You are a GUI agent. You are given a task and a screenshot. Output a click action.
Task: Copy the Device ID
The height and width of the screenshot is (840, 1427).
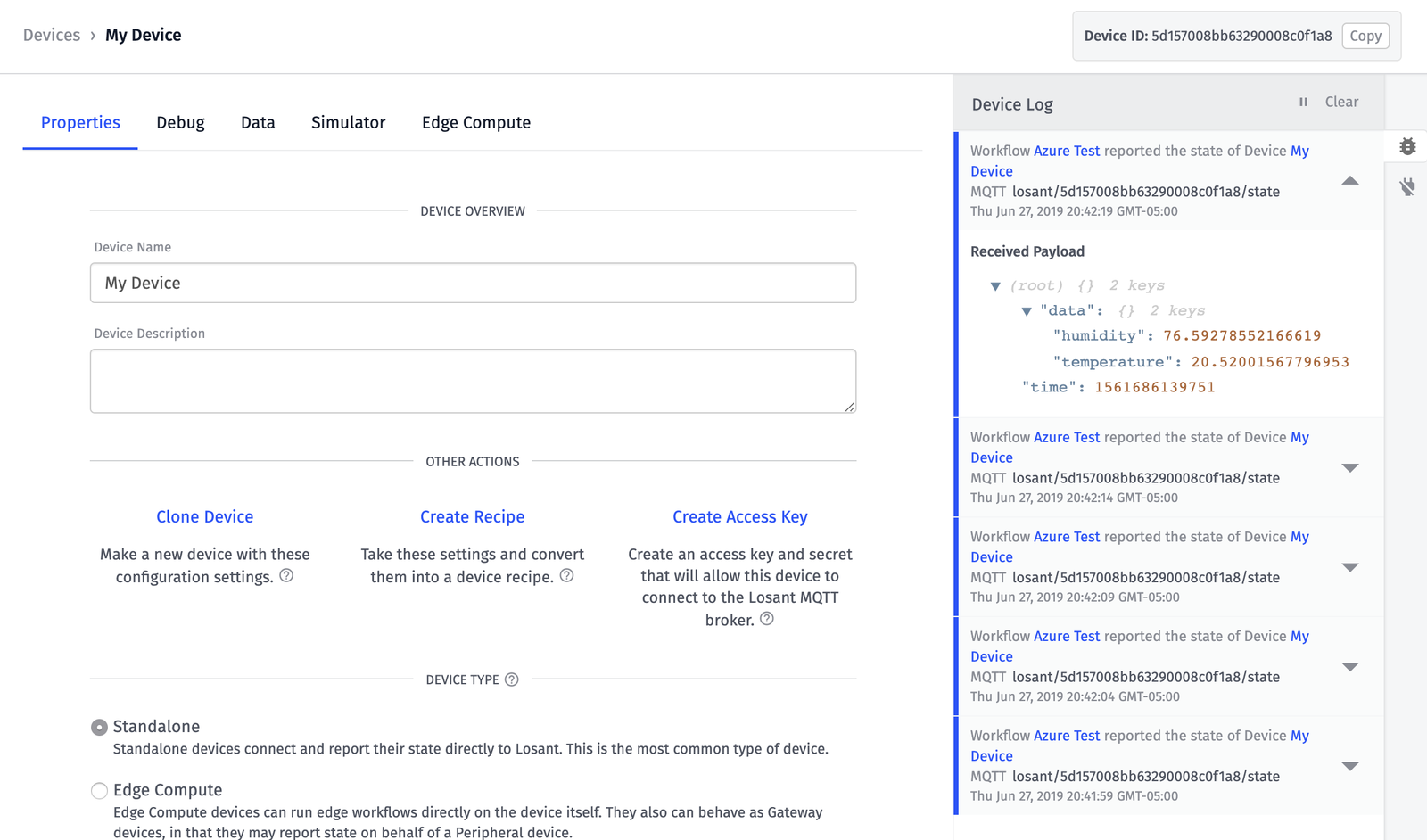1365,37
